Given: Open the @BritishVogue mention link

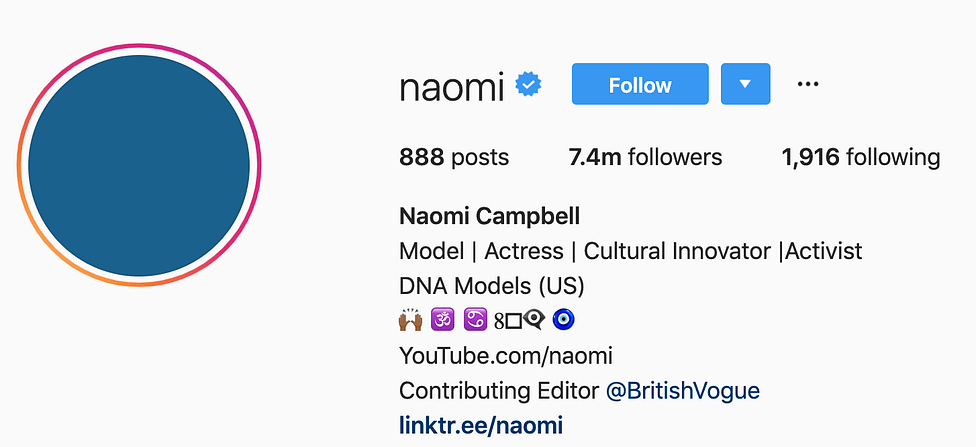Looking at the screenshot, I should pyautogui.click(x=683, y=391).
